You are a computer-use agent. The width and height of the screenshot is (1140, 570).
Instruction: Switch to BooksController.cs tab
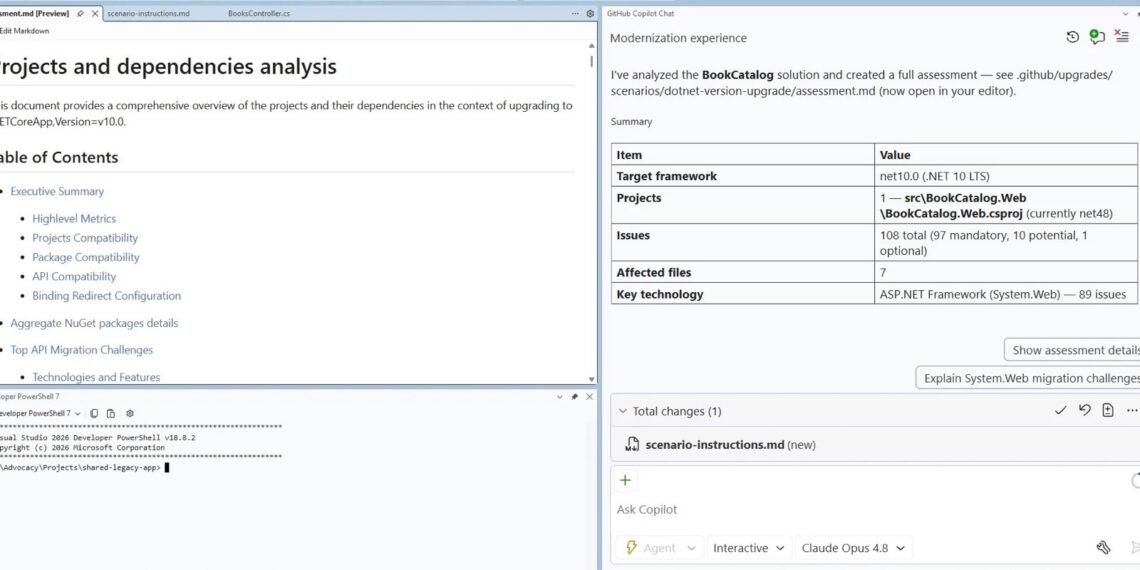coord(259,14)
